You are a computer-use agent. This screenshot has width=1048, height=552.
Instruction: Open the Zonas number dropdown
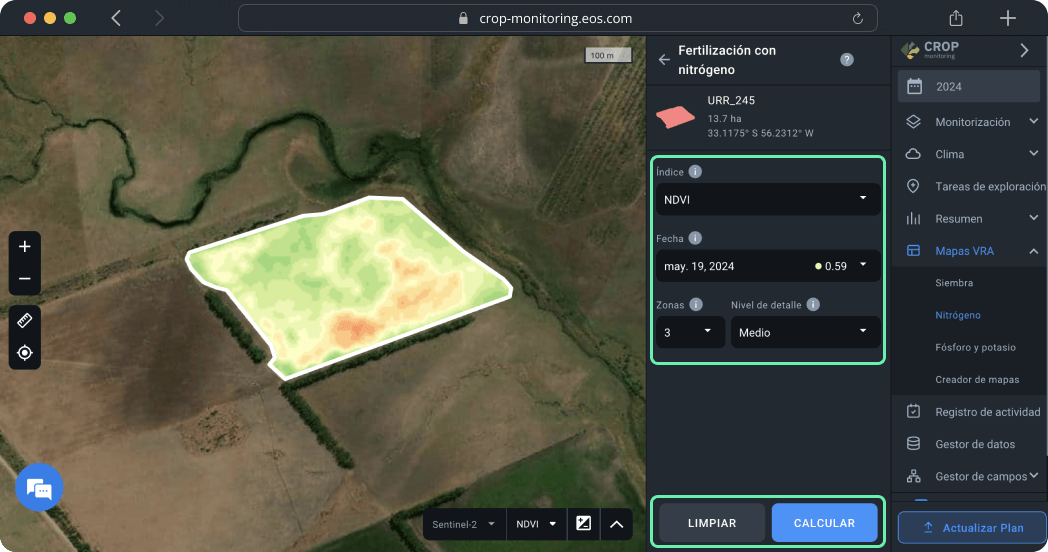pyautogui.click(x=690, y=332)
